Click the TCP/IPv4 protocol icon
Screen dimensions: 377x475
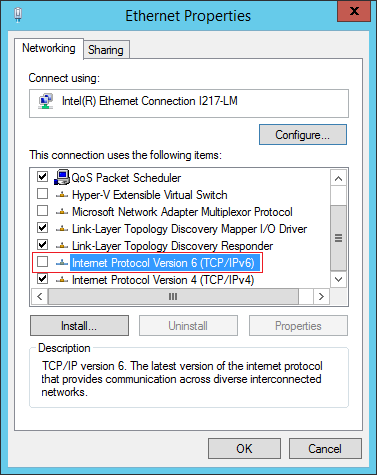tap(62, 280)
